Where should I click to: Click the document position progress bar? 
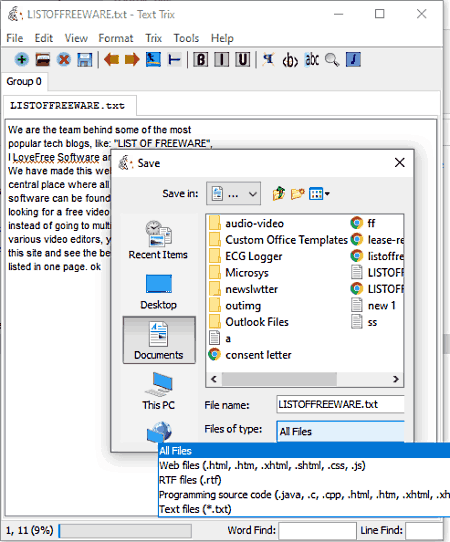(x=125, y=530)
